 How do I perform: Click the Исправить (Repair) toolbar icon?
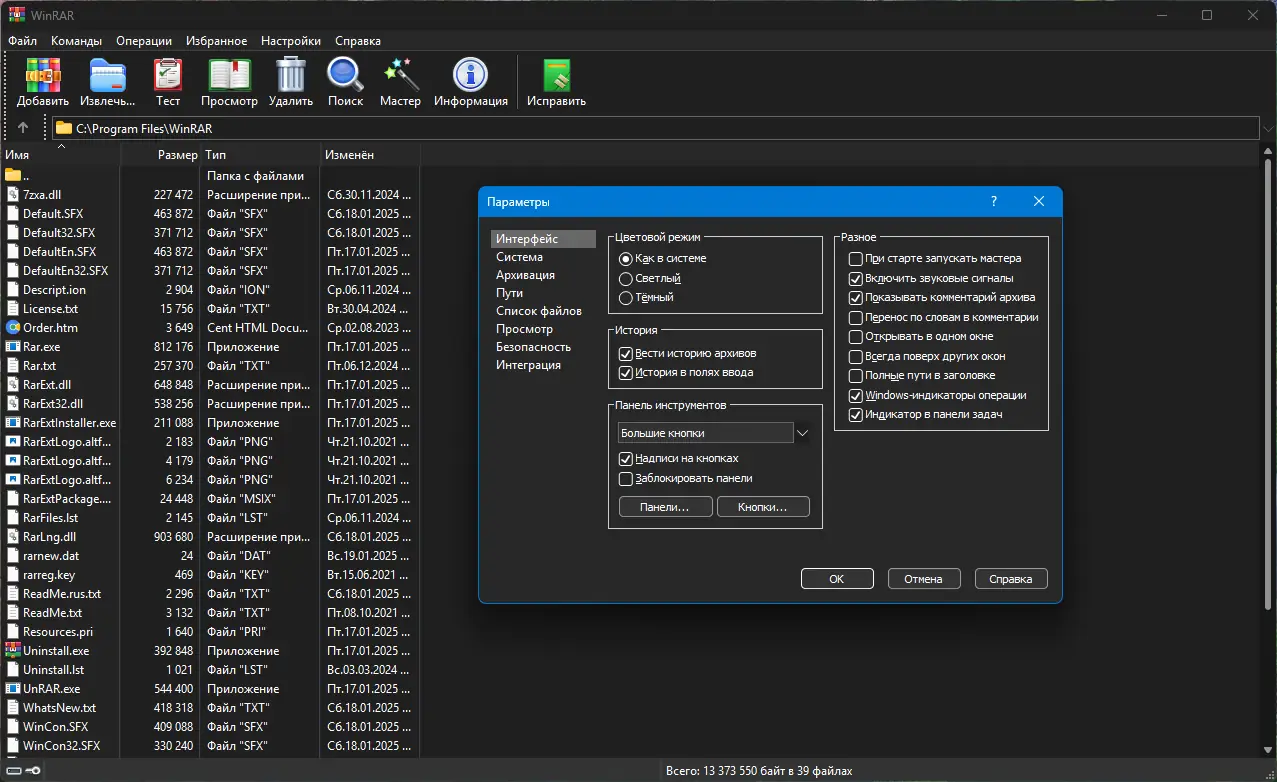click(556, 76)
